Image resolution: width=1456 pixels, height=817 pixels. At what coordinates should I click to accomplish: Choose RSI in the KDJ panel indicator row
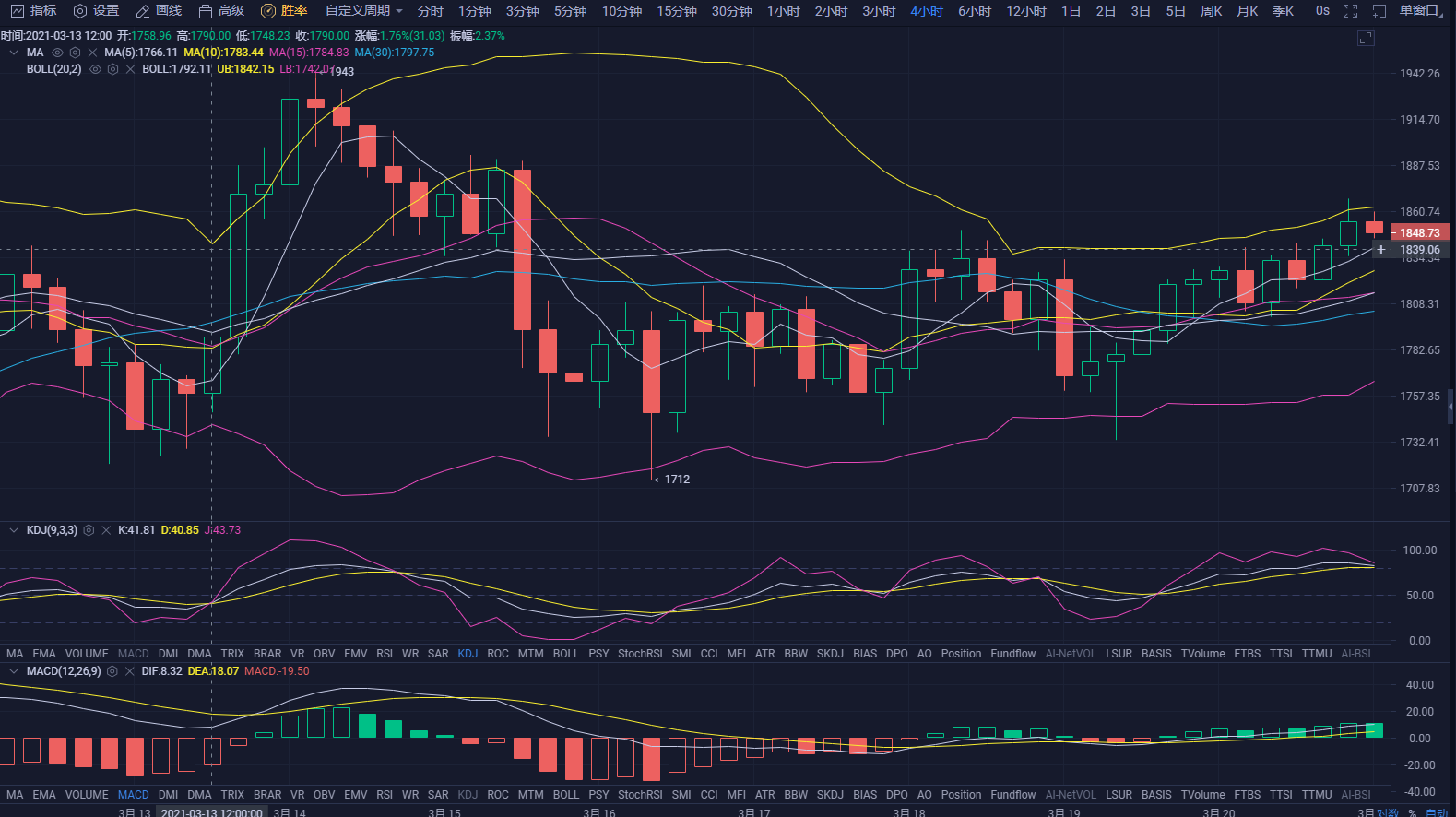[x=385, y=654]
